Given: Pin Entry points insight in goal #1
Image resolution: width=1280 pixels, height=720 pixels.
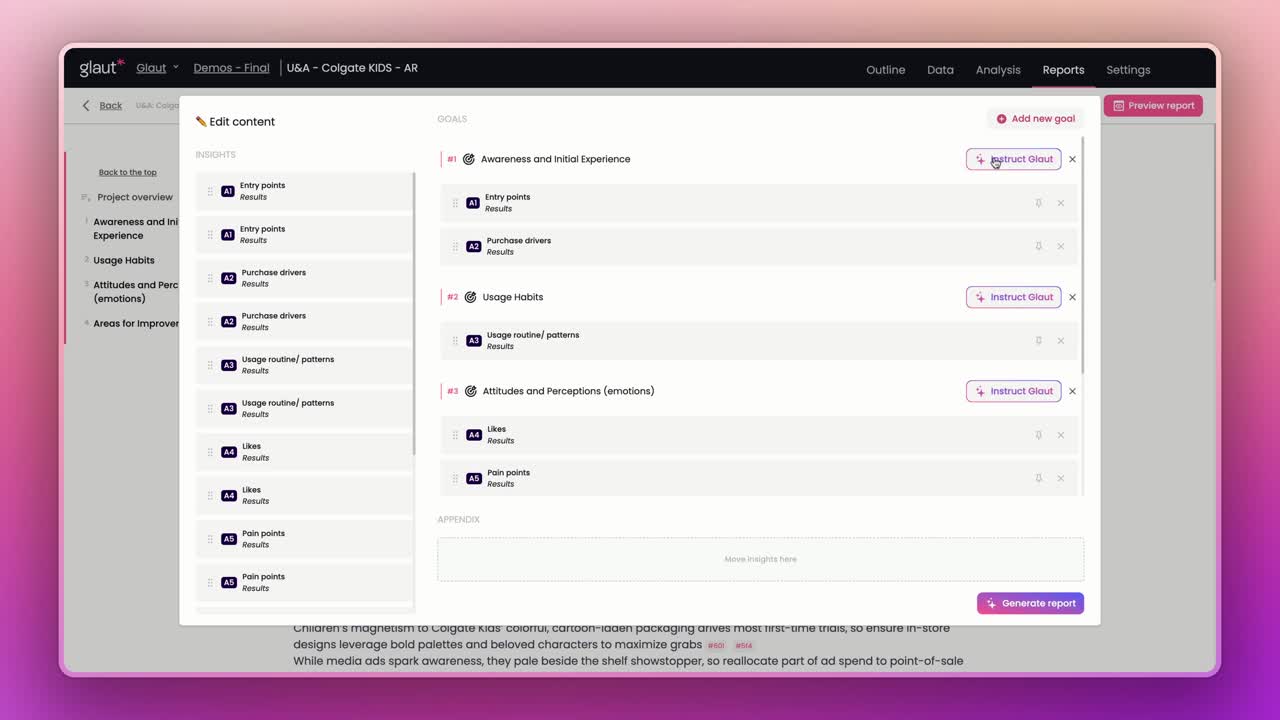Looking at the screenshot, I should (x=1038, y=203).
